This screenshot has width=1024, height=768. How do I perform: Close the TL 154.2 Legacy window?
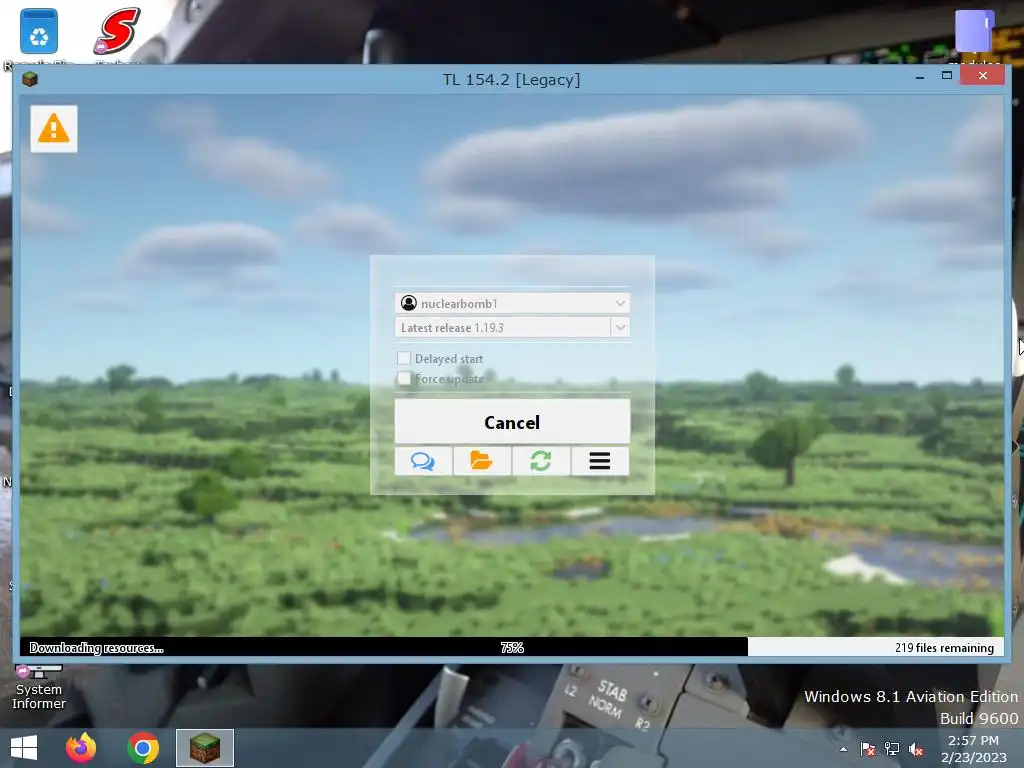tap(983, 76)
